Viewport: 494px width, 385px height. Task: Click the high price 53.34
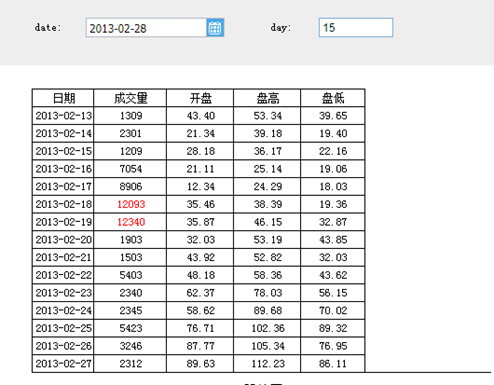click(268, 116)
